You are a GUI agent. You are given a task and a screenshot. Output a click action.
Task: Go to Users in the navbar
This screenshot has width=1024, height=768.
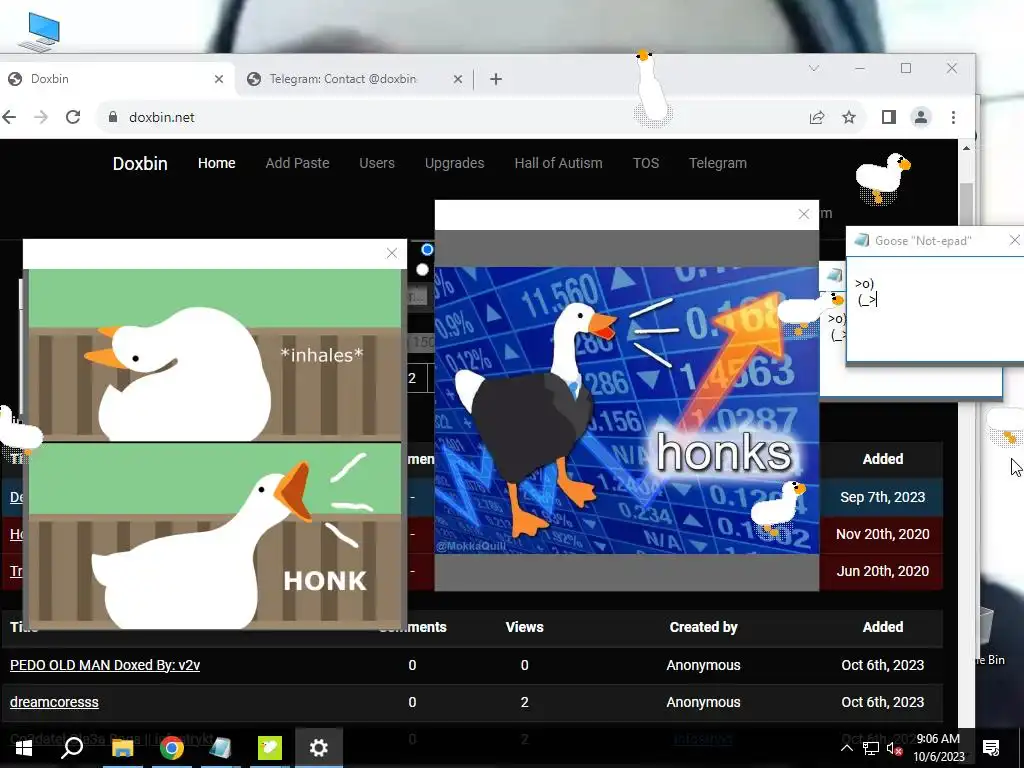tap(377, 163)
